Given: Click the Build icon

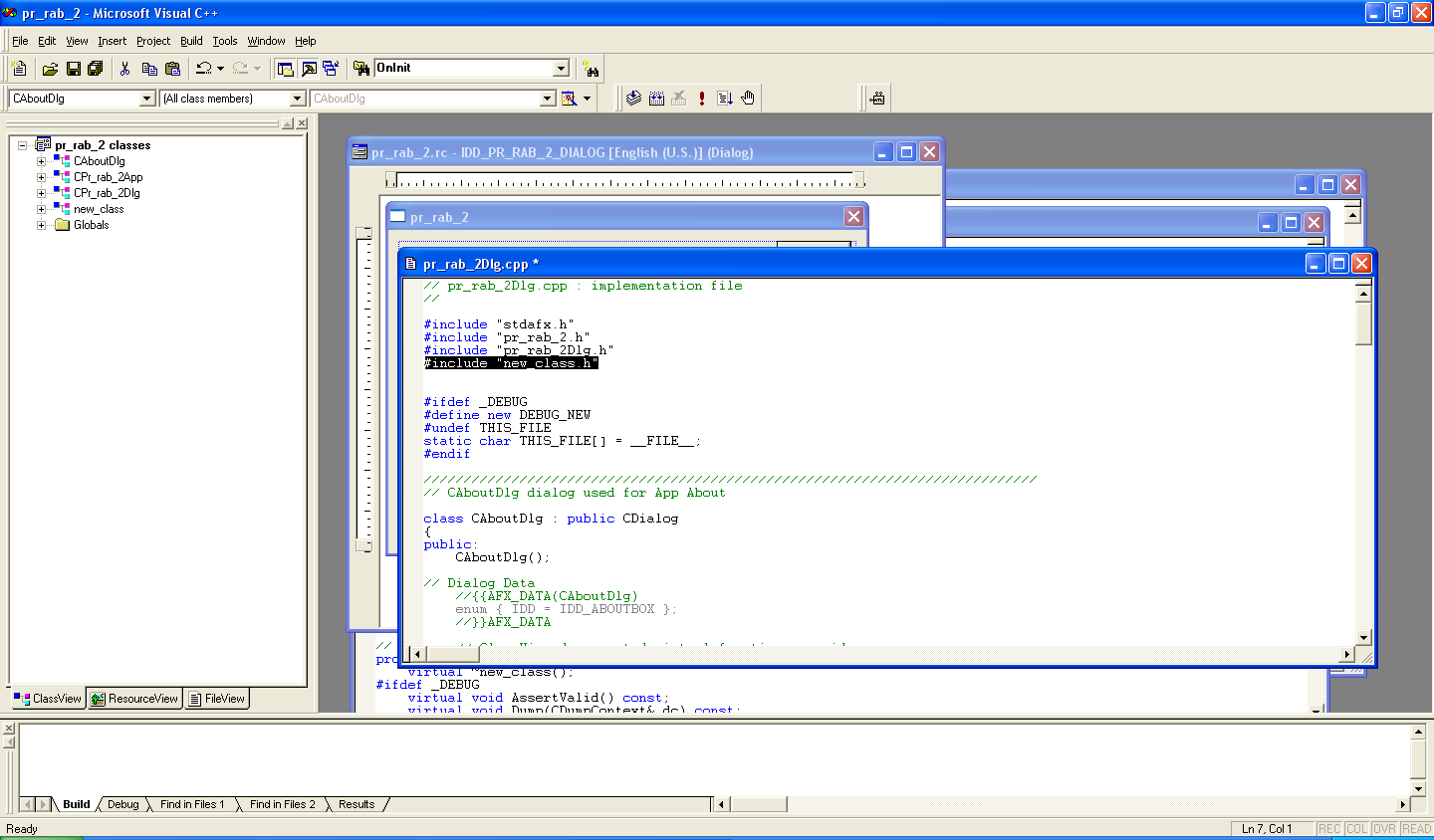Looking at the screenshot, I should (656, 99).
